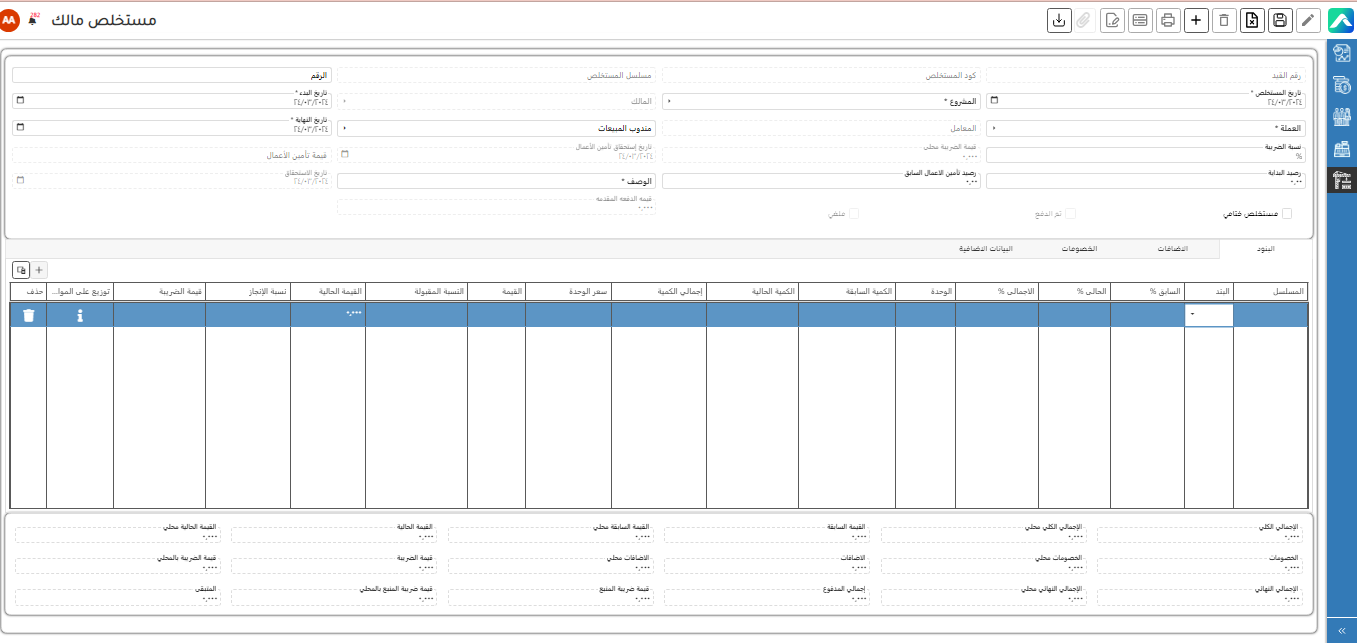
Task: Export using the Excel file icon
Action: 1251,21
